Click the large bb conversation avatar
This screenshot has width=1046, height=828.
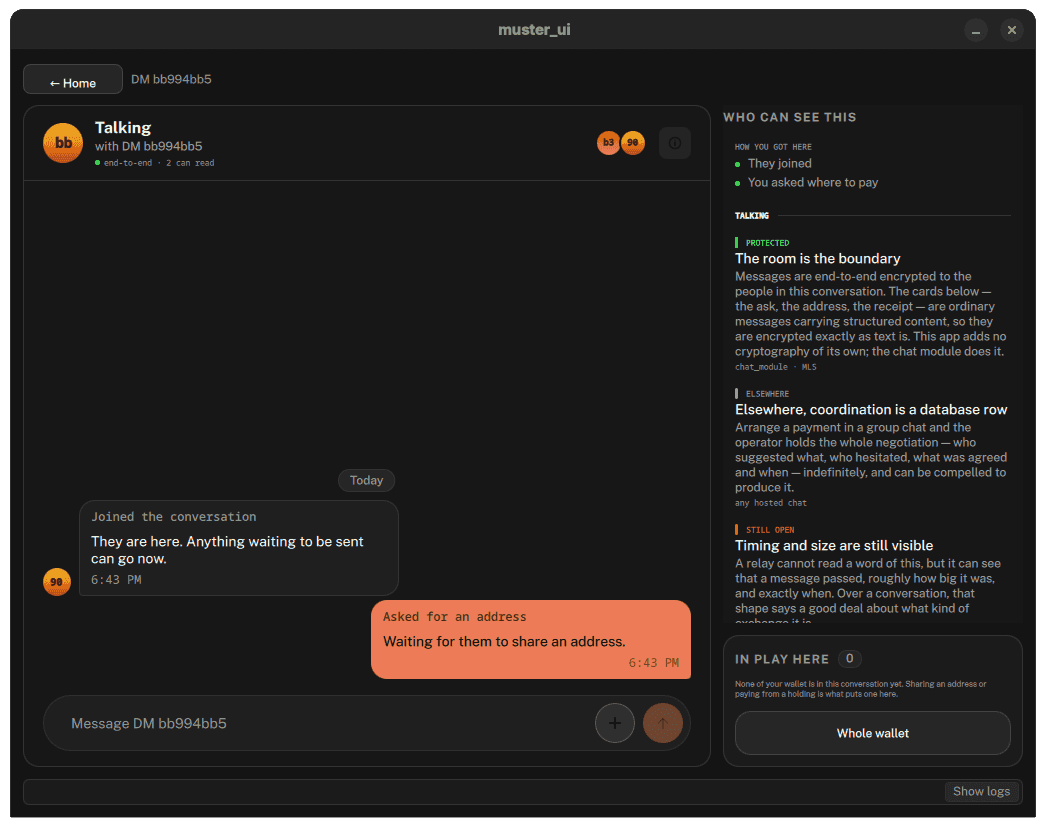click(x=63, y=143)
